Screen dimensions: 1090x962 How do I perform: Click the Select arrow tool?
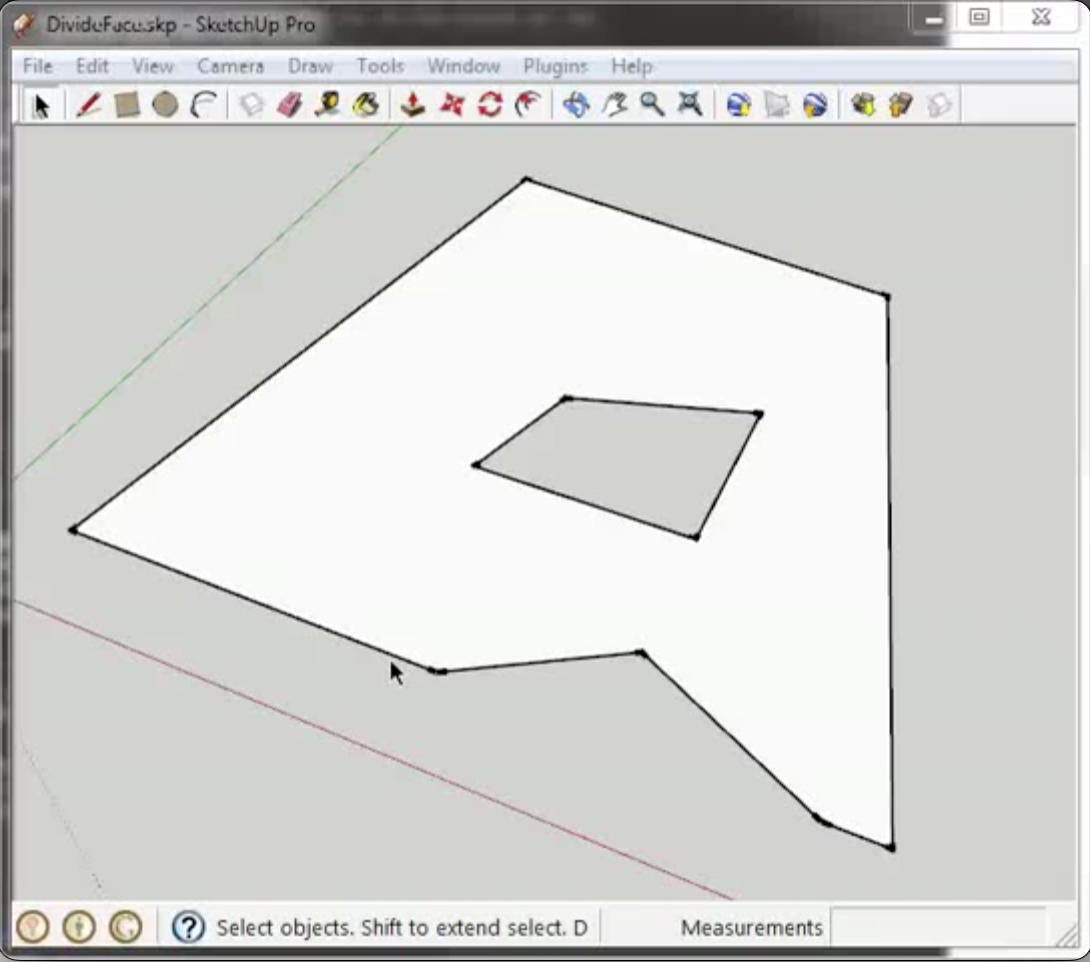[42, 105]
